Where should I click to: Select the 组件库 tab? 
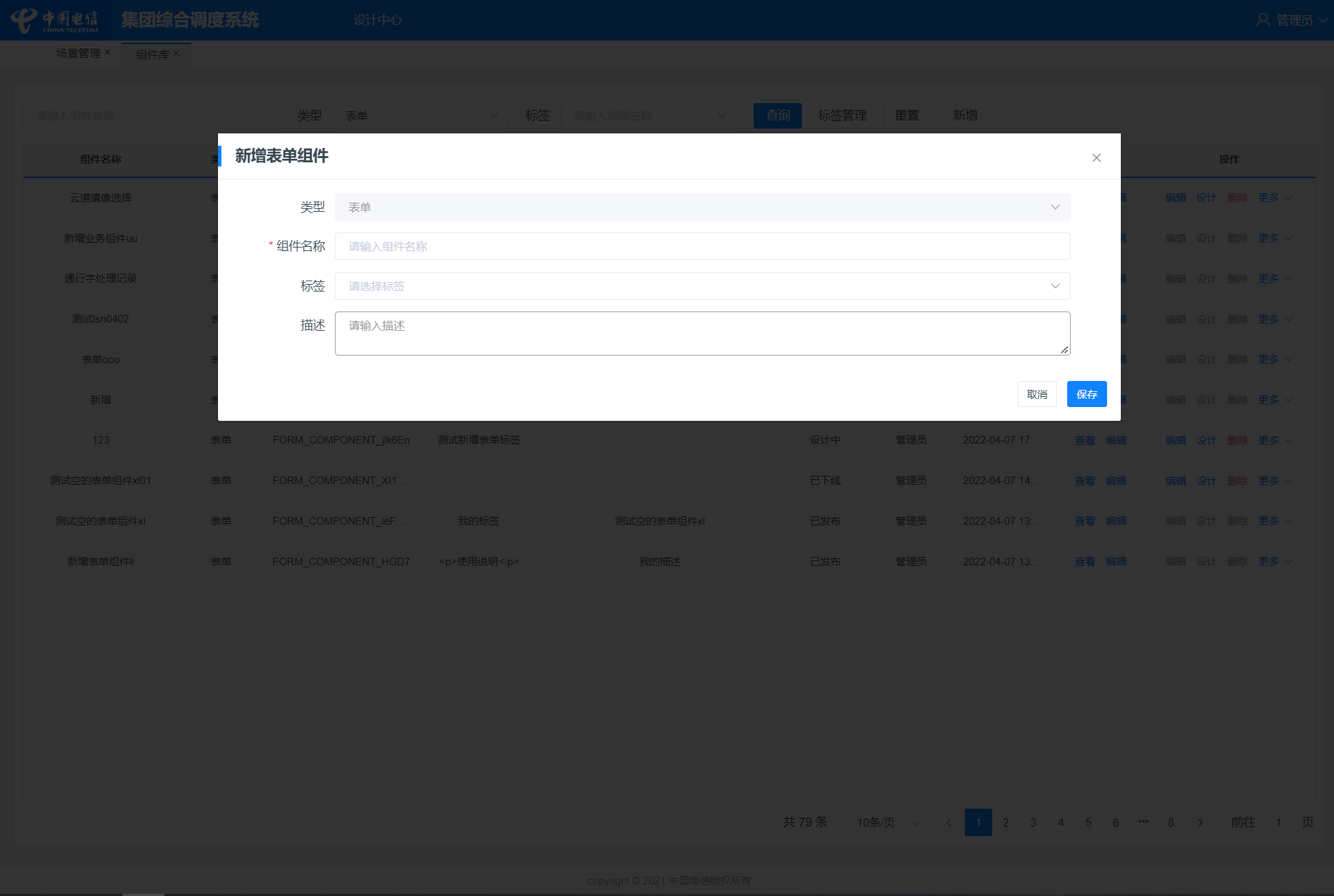coord(152,54)
